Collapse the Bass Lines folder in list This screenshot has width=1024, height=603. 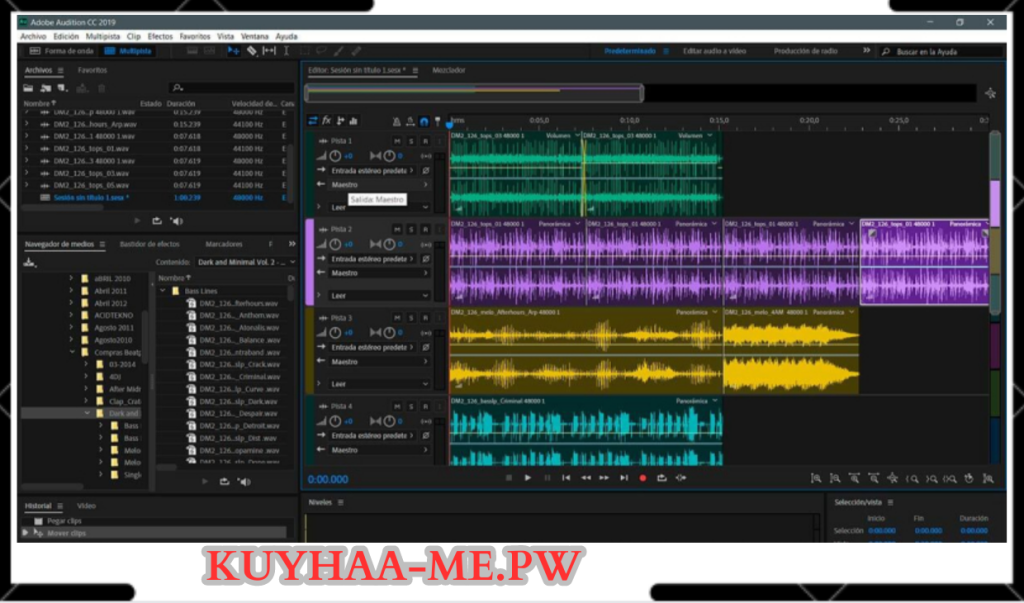tap(163, 291)
